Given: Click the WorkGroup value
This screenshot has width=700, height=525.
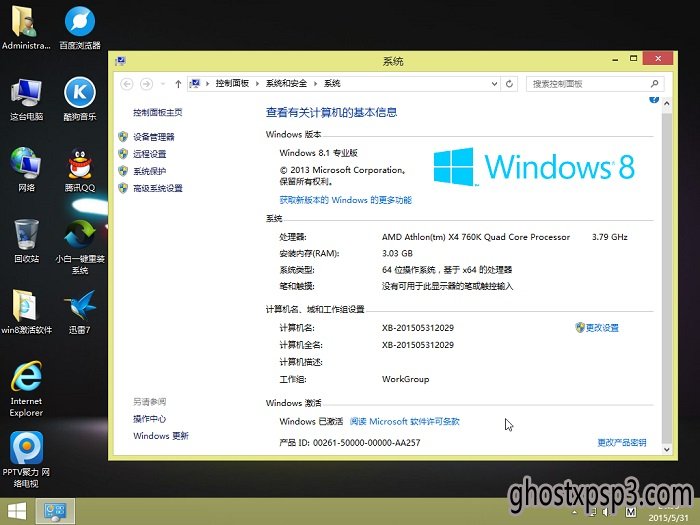Looking at the screenshot, I should click(405, 379).
